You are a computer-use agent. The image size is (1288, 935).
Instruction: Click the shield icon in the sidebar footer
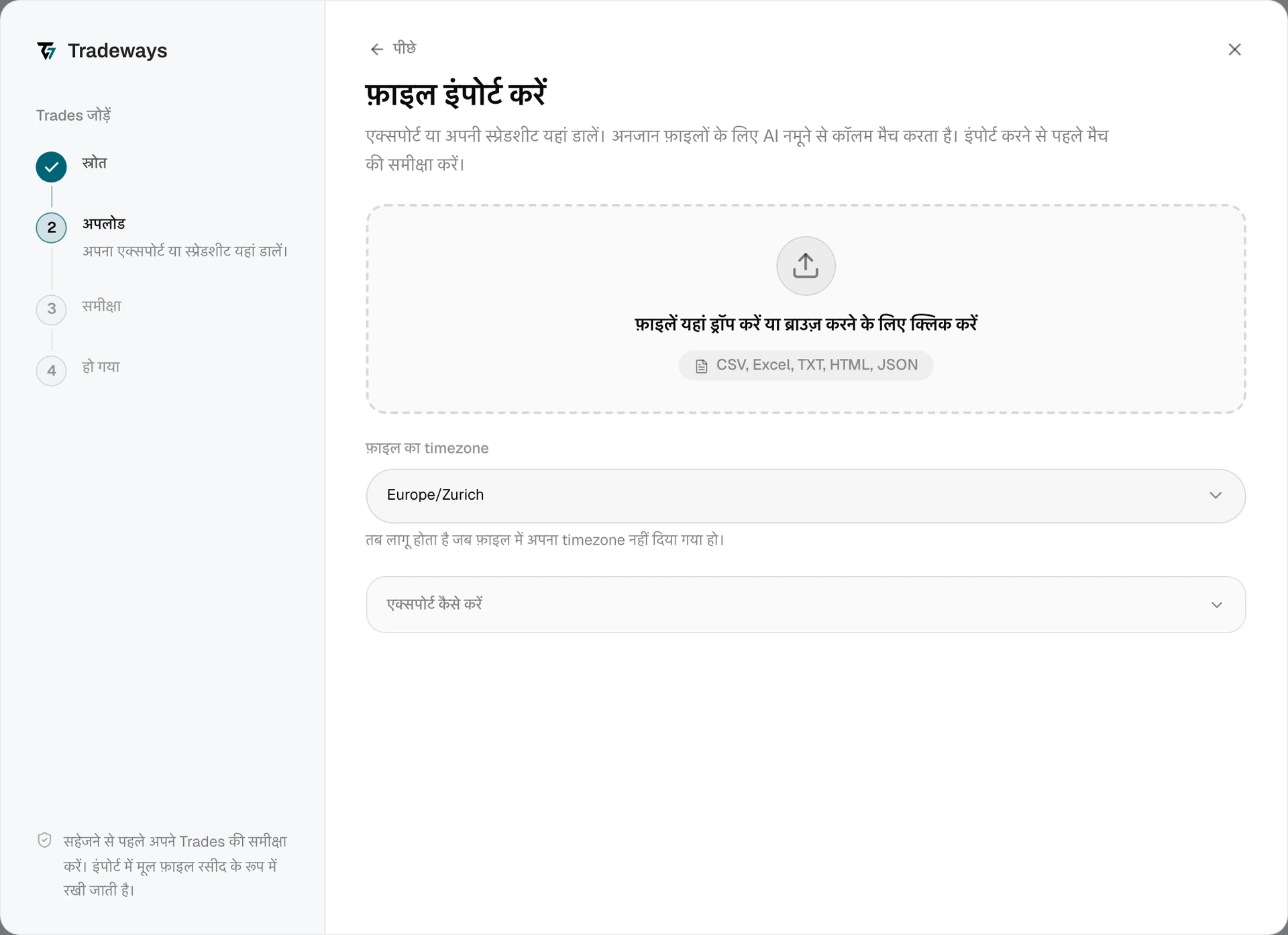tap(44, 840)
